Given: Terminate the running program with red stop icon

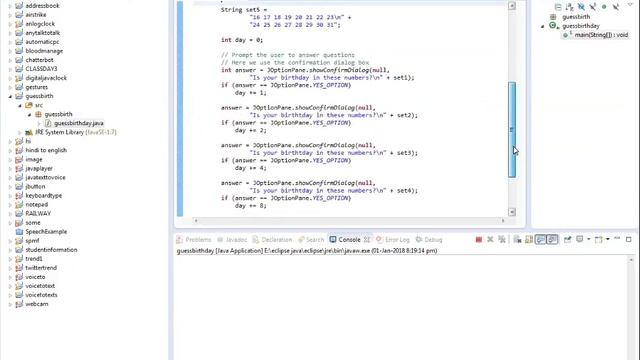Looking at the screenshot, I should click(x=479, y=240).
